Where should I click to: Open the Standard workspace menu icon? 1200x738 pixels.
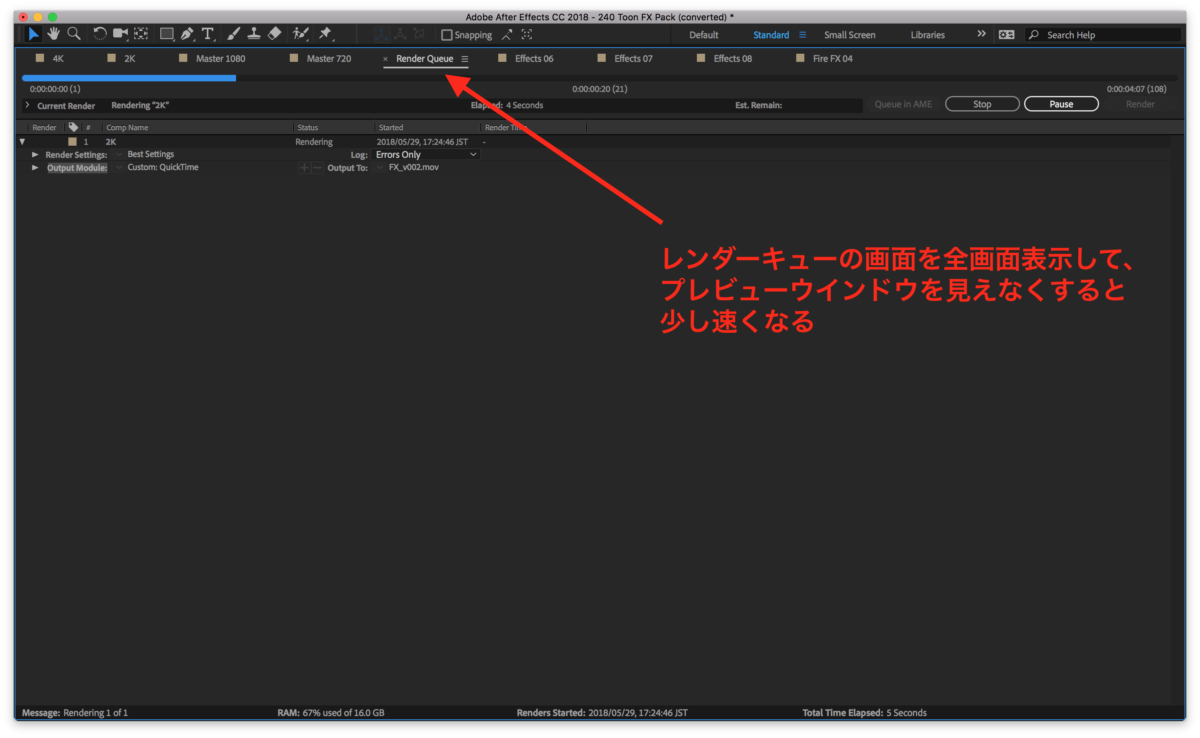[x=802, y=35]
